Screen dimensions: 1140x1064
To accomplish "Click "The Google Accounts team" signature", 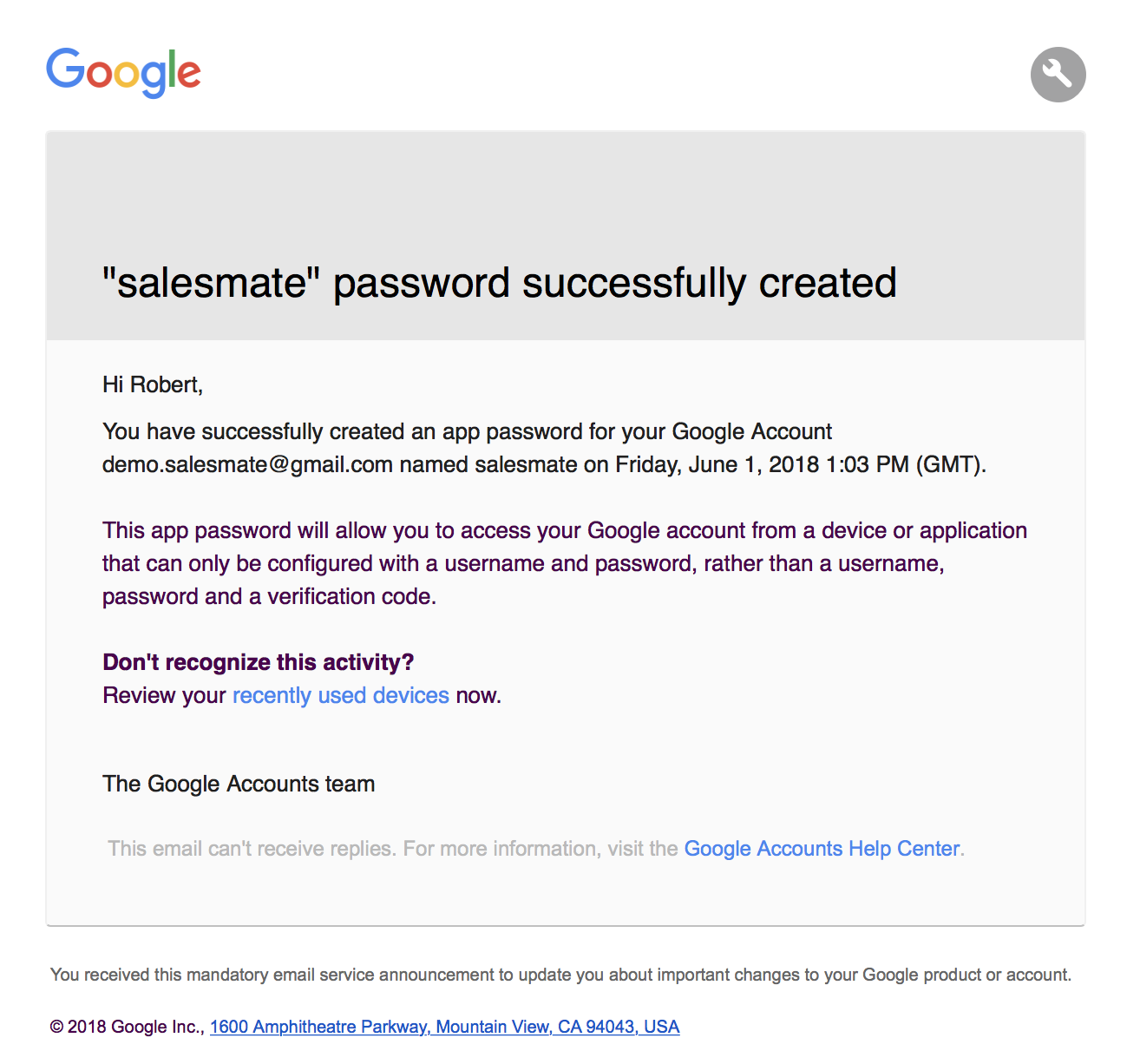I will pyautogui.click(x=239, y=784).
